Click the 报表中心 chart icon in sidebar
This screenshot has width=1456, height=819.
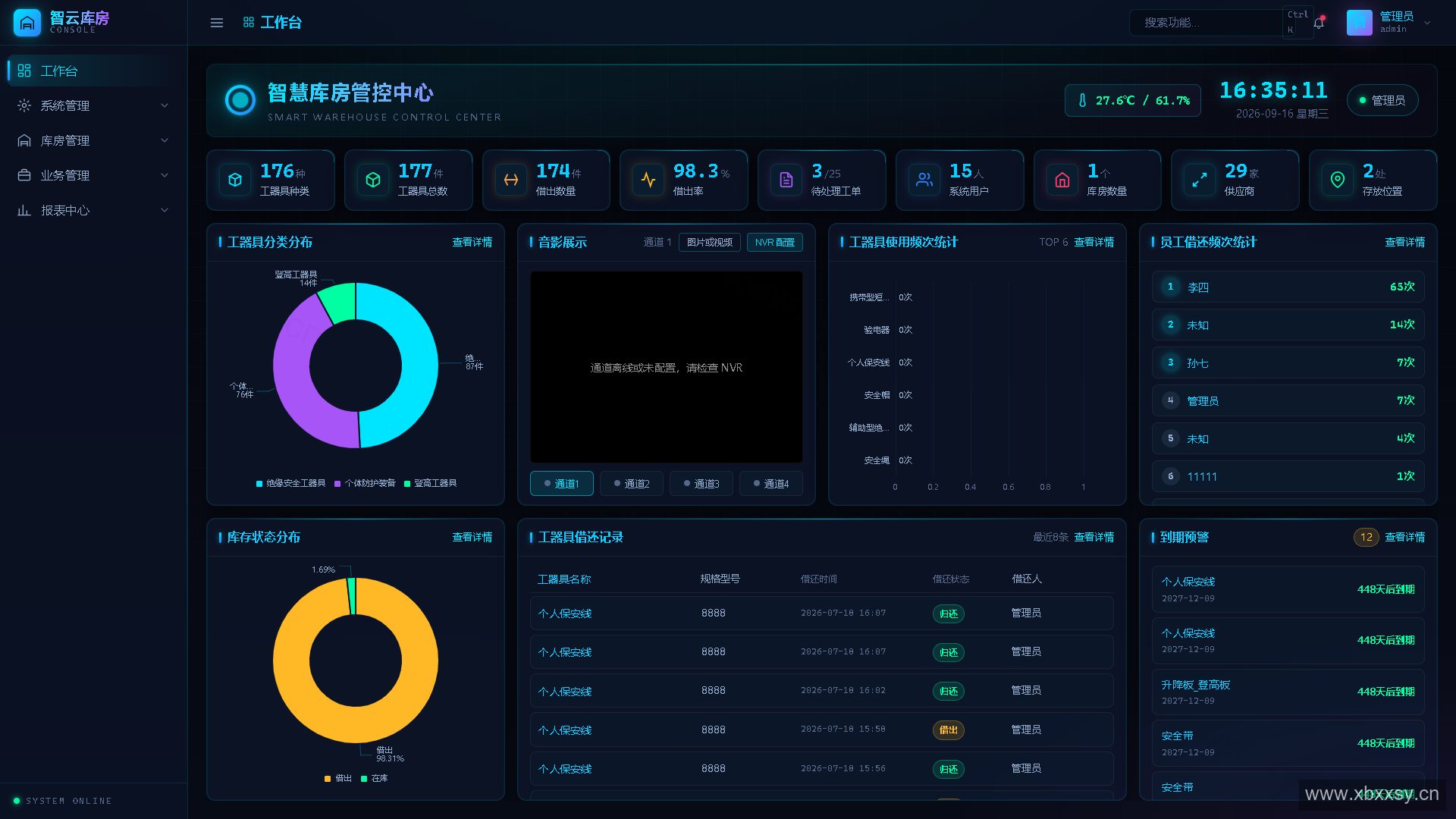click(x=24, y=210)
